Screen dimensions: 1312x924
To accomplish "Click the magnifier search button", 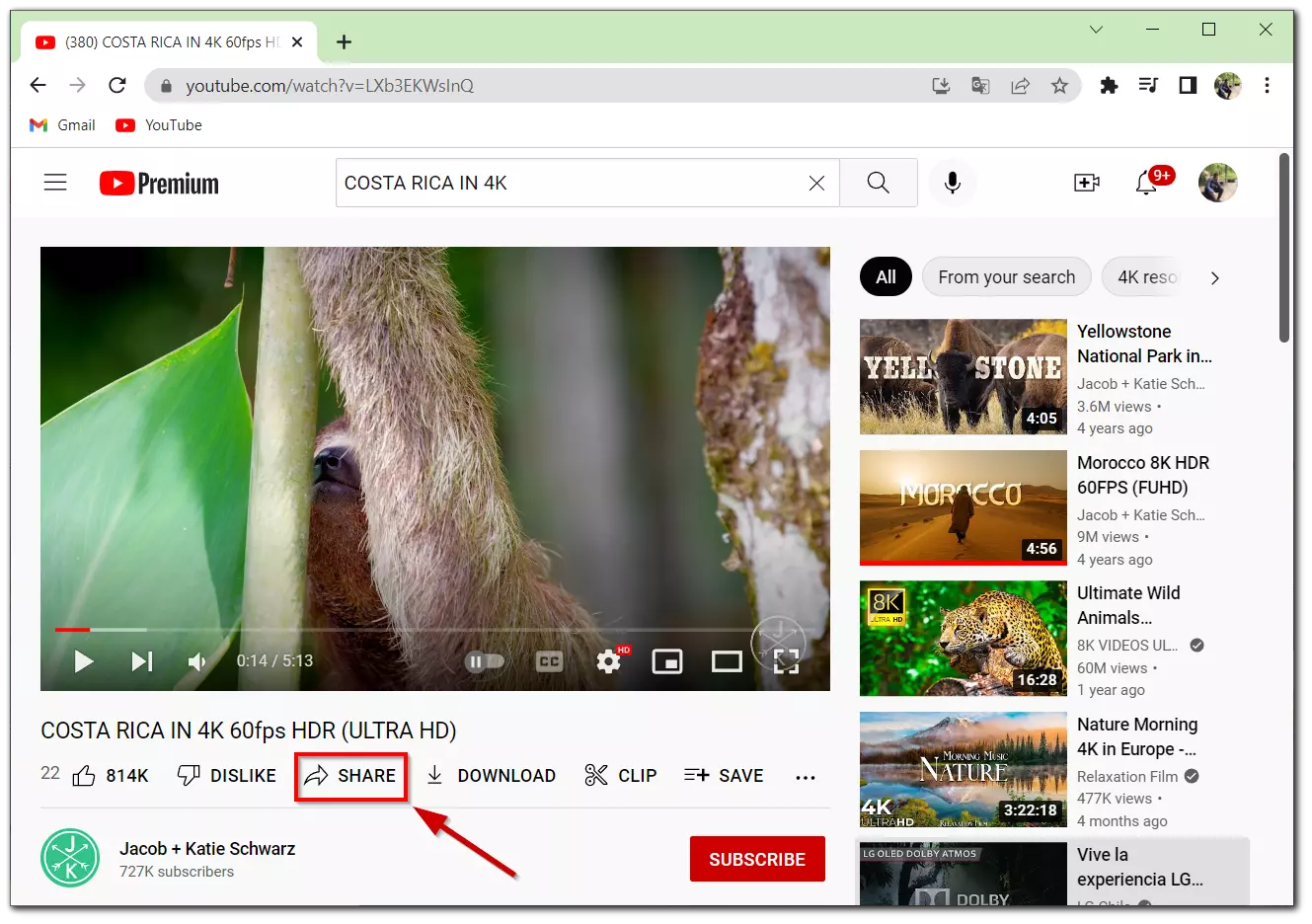I will coord(878,183).
